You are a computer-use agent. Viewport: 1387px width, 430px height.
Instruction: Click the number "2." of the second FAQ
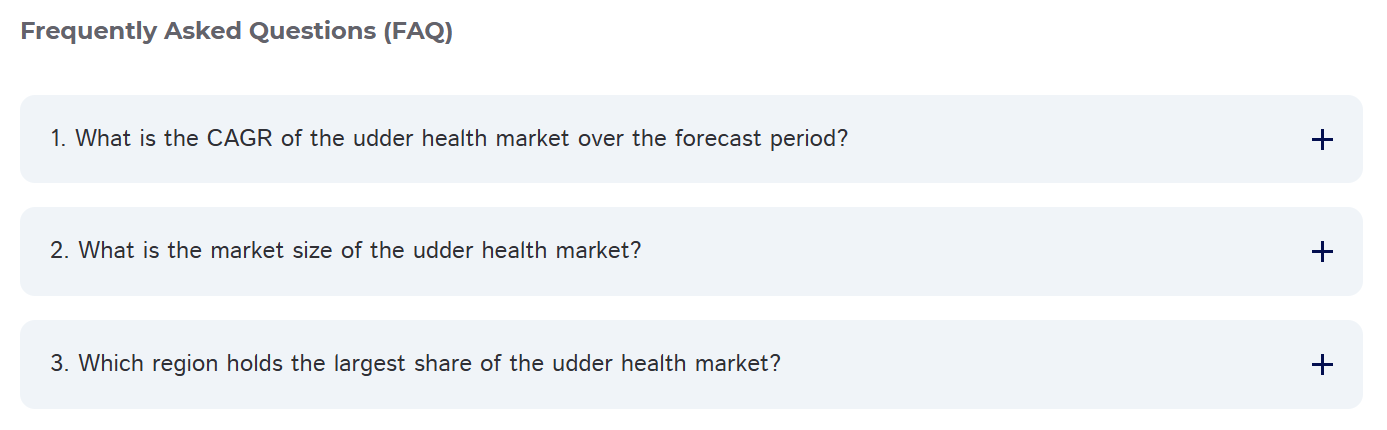(60, 251)
